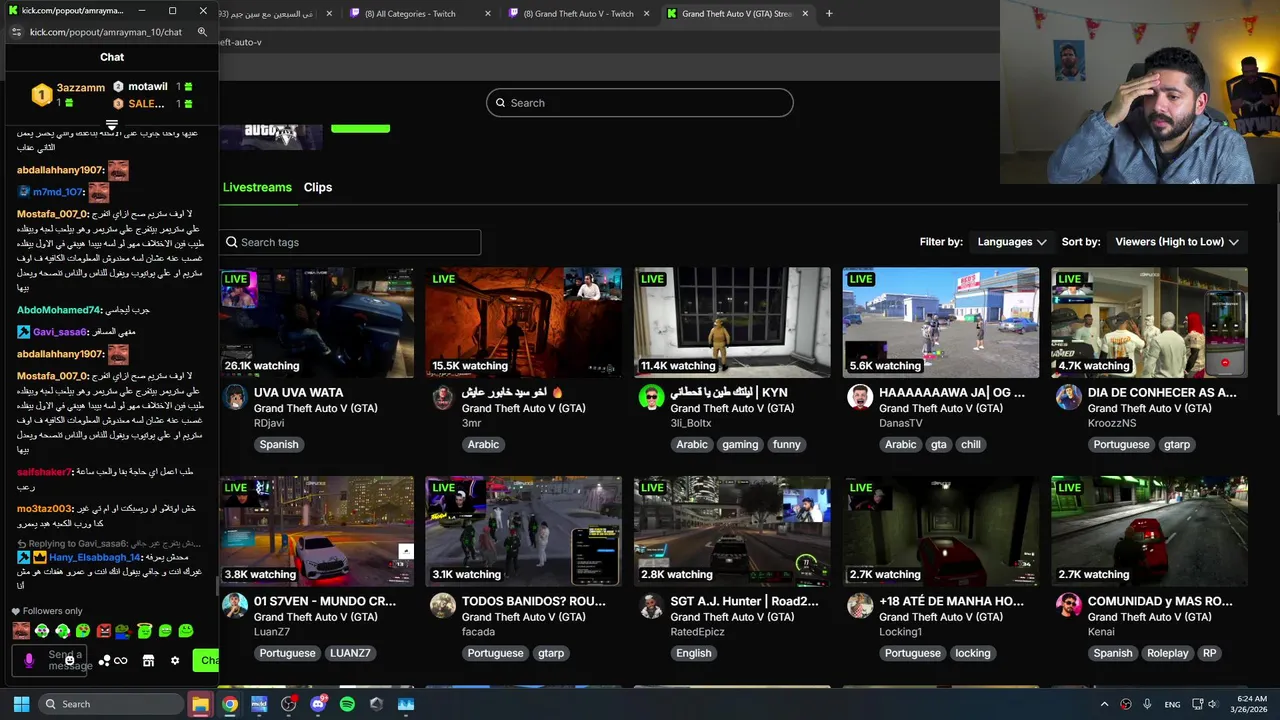Click the locking tag under Locking1
Screen dimensions: 1280x720
972,653
